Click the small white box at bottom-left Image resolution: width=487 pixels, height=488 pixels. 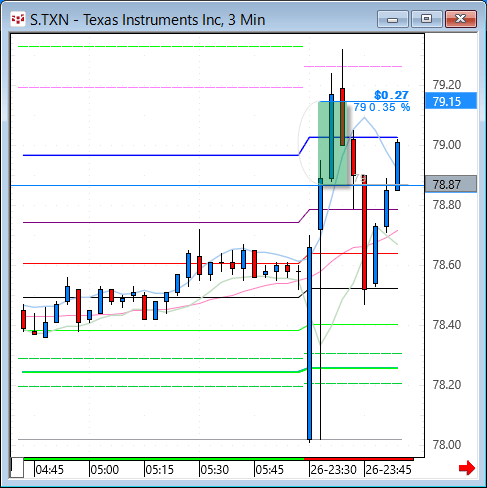[x=17, y=468]
